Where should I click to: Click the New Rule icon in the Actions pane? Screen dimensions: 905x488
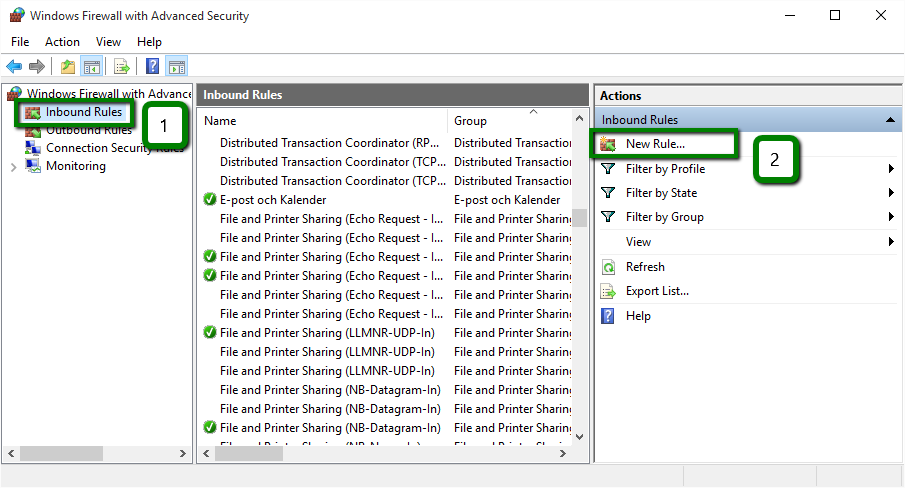pos(608,144)
